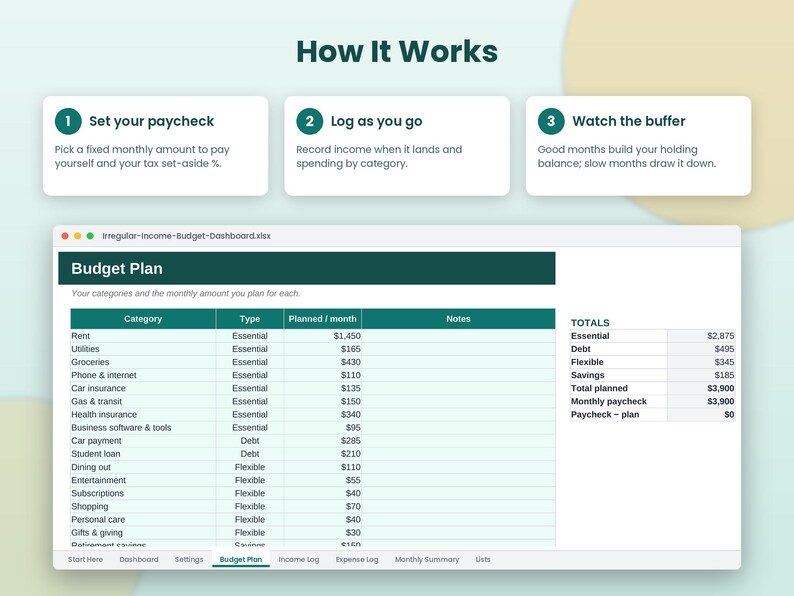
Task: Open the Start Here sheet tab
Action: [x=85, y=560]
